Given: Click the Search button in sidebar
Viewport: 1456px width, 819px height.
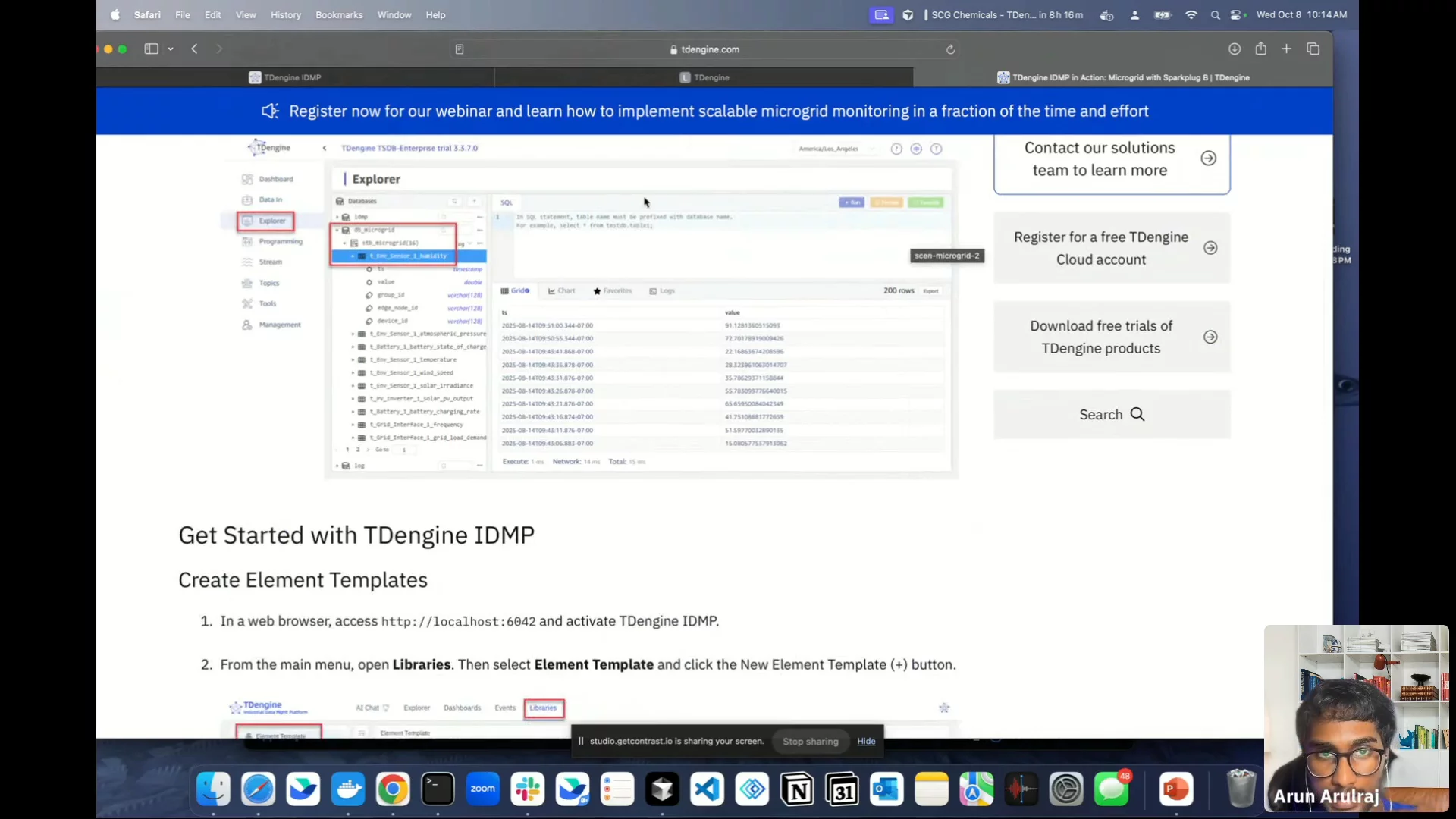Looking at the screenshot, I should coord(1111,414).
